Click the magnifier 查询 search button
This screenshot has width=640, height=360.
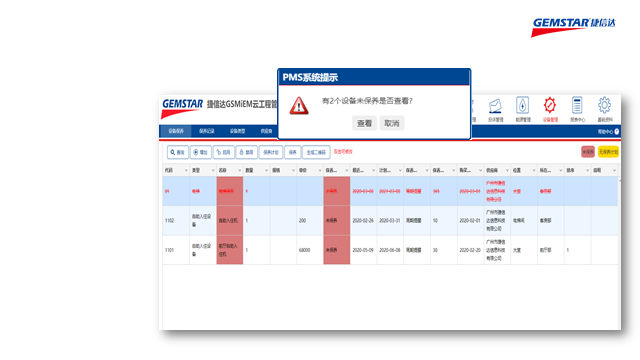(178, 152)
